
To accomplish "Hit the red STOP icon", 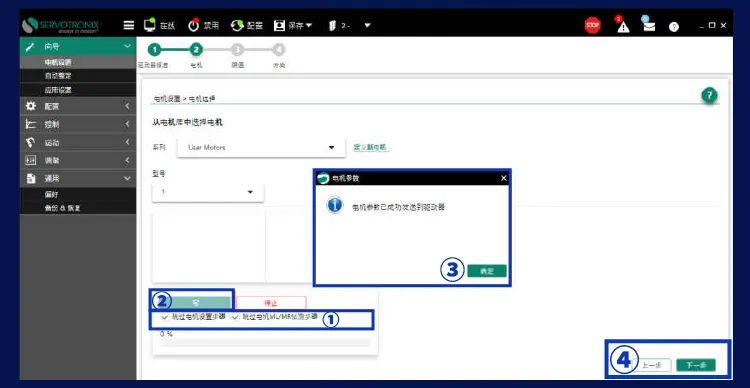I will [x=593, y=25].
